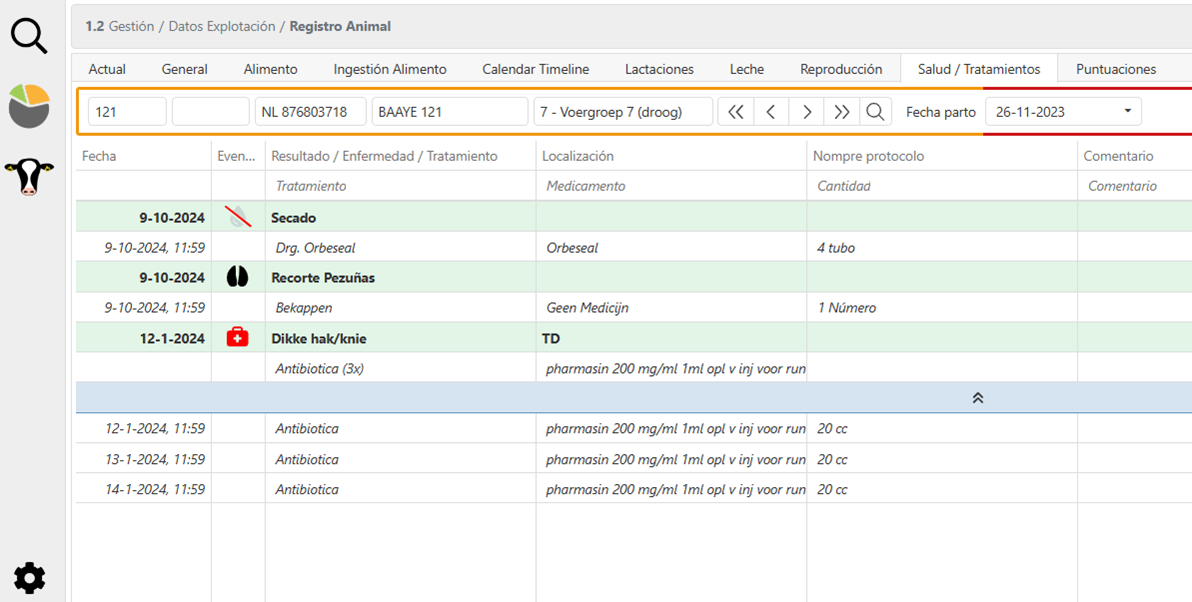Open settings gear icon at bottom left
Image resolution: width=1192 pixels, height=602 pixels.
coord(29,577)
